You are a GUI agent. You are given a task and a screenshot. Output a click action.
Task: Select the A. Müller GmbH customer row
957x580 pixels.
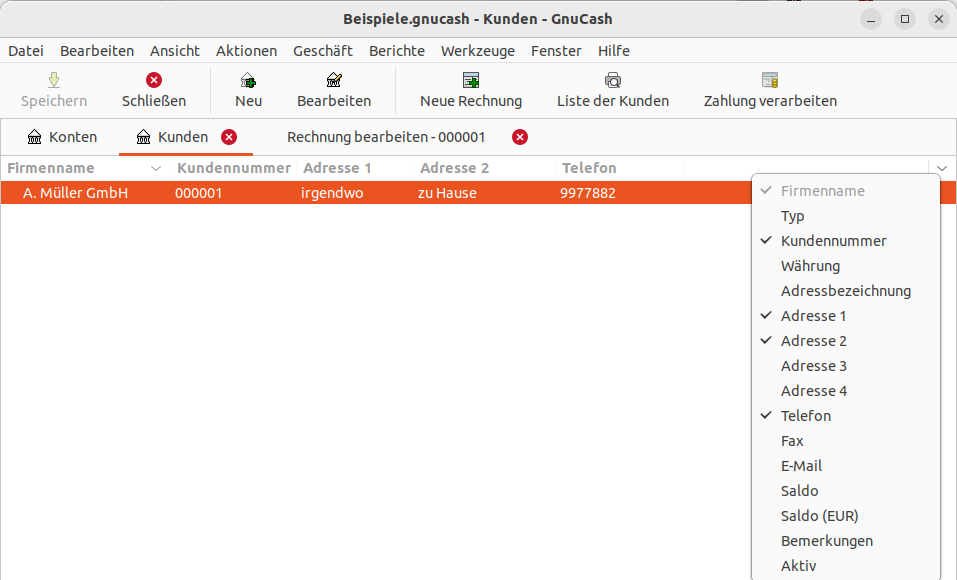75,193
